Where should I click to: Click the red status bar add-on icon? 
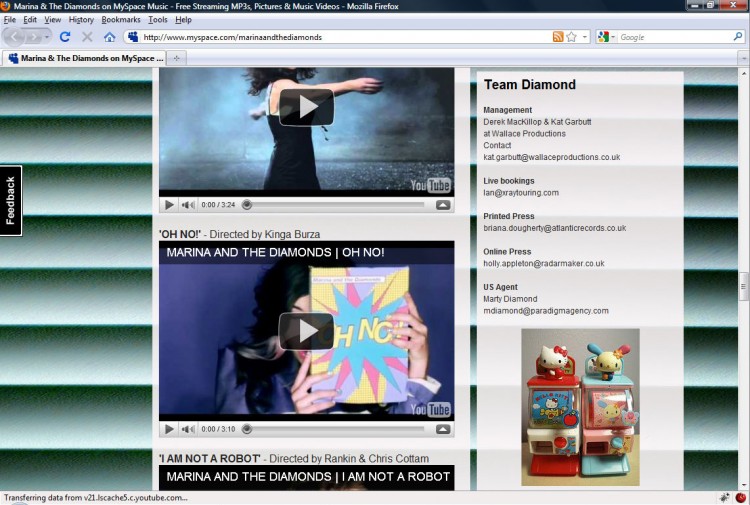(x=740, y=498)
